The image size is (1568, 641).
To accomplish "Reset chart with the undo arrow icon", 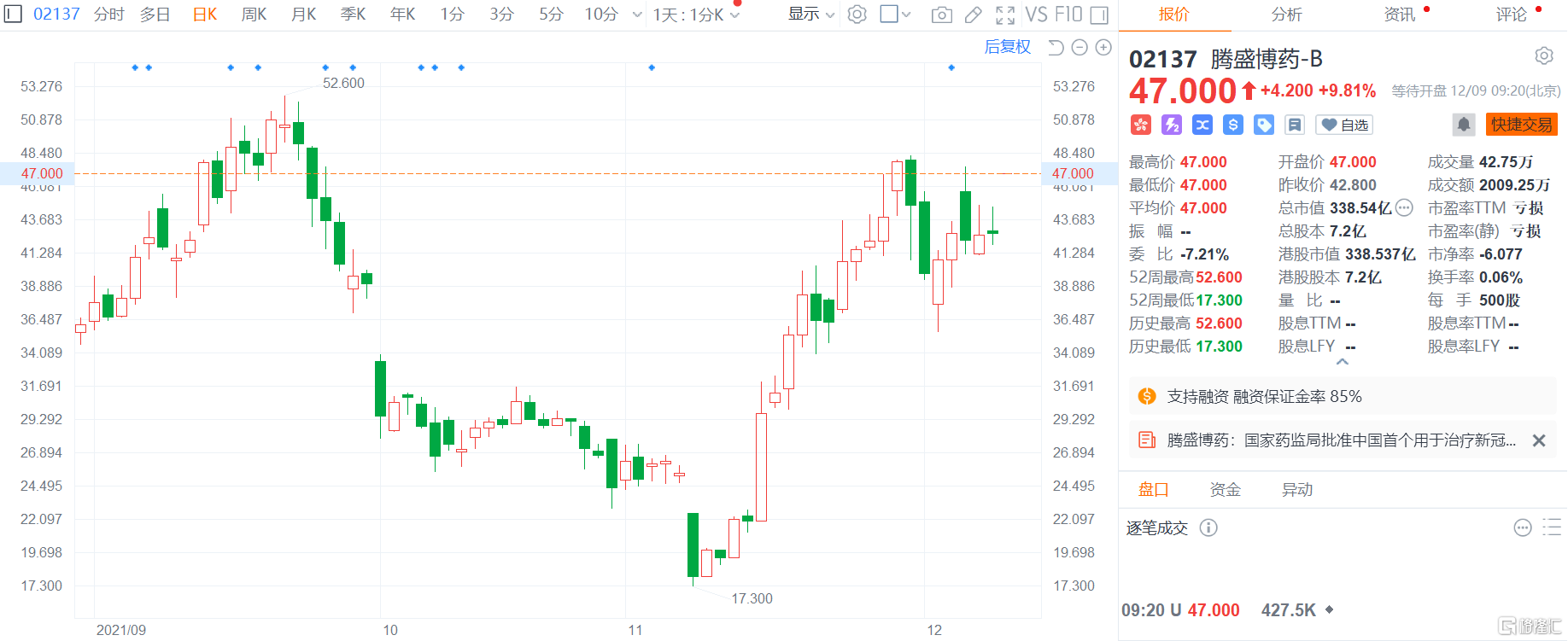I will pos(1056,47).
